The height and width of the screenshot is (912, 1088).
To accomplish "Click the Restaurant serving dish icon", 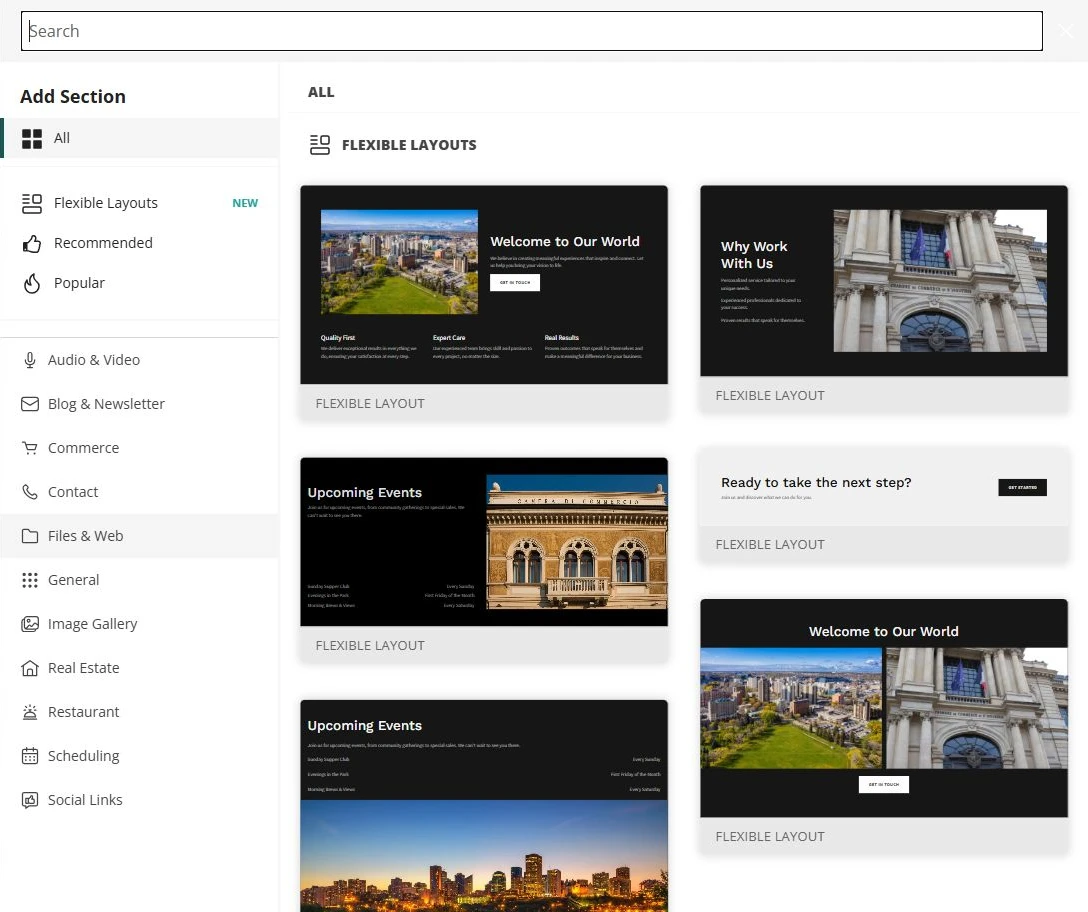I will pyautogui.click(x=30, y=712).
